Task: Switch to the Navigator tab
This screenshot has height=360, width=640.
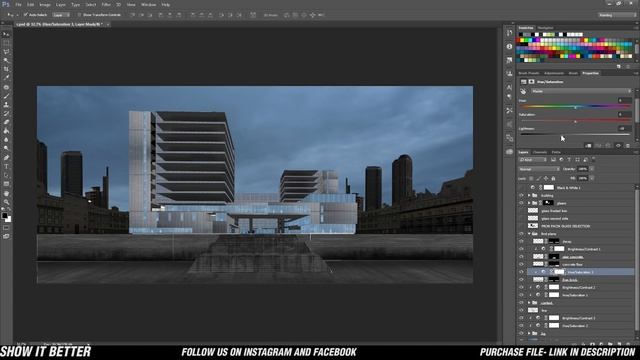Action: [545, 28]
